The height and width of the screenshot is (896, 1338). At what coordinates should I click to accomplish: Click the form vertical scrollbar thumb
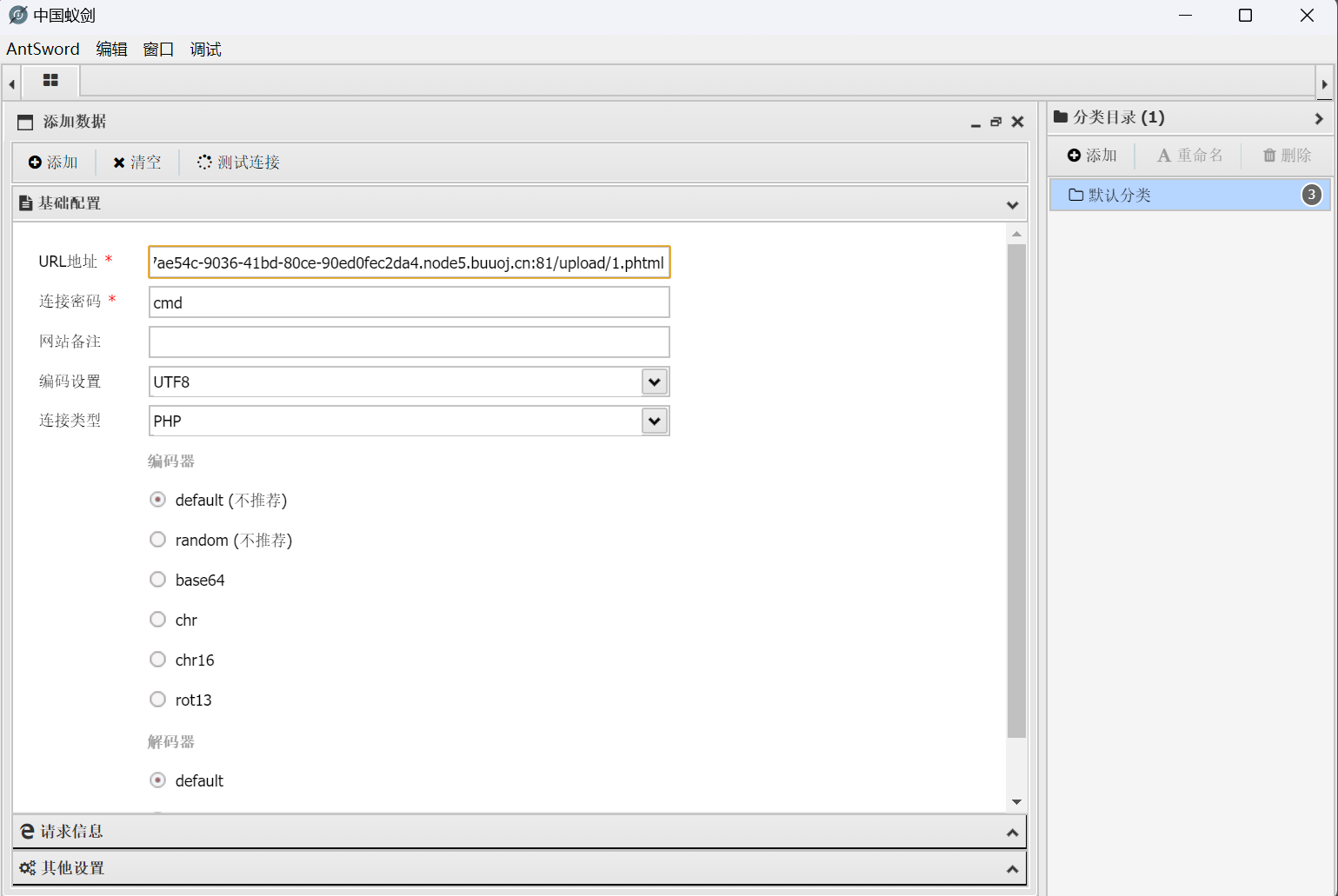(1016, 491)
